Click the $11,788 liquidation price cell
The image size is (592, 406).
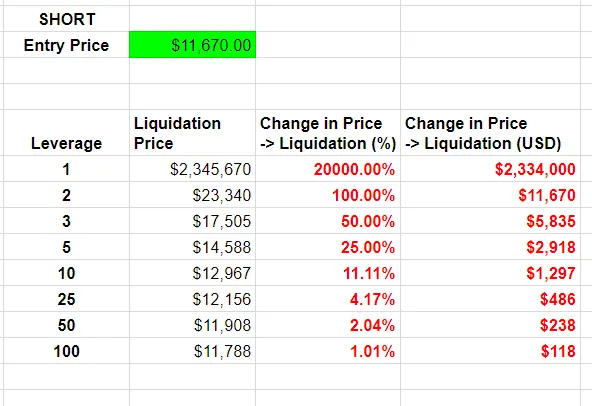click(x=193, y=351)
